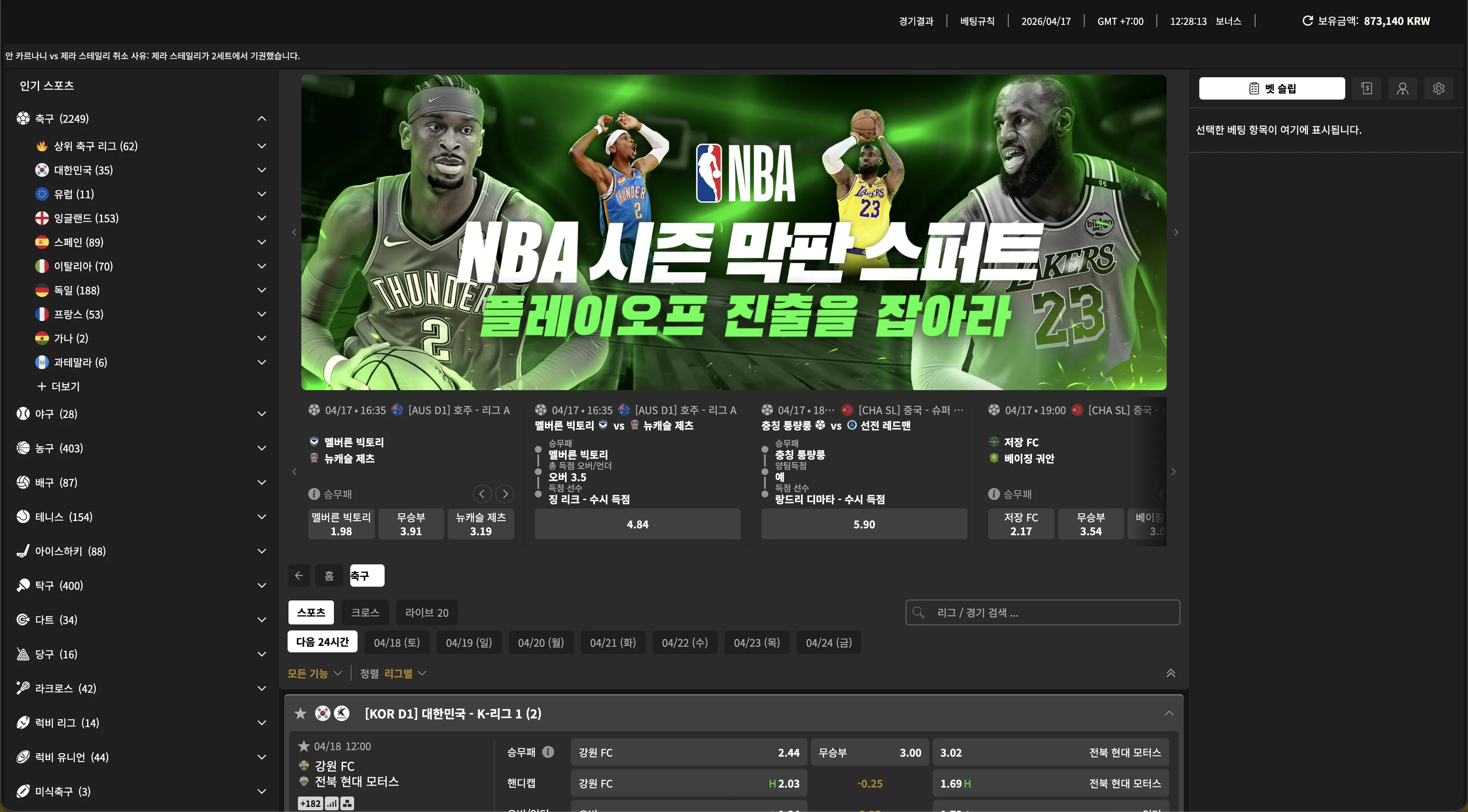This screenshot has height=812, width=1468.
Task: Expand the 라크로스 (42) chevron
Action: pyautogui.click(x=261, y=688)
